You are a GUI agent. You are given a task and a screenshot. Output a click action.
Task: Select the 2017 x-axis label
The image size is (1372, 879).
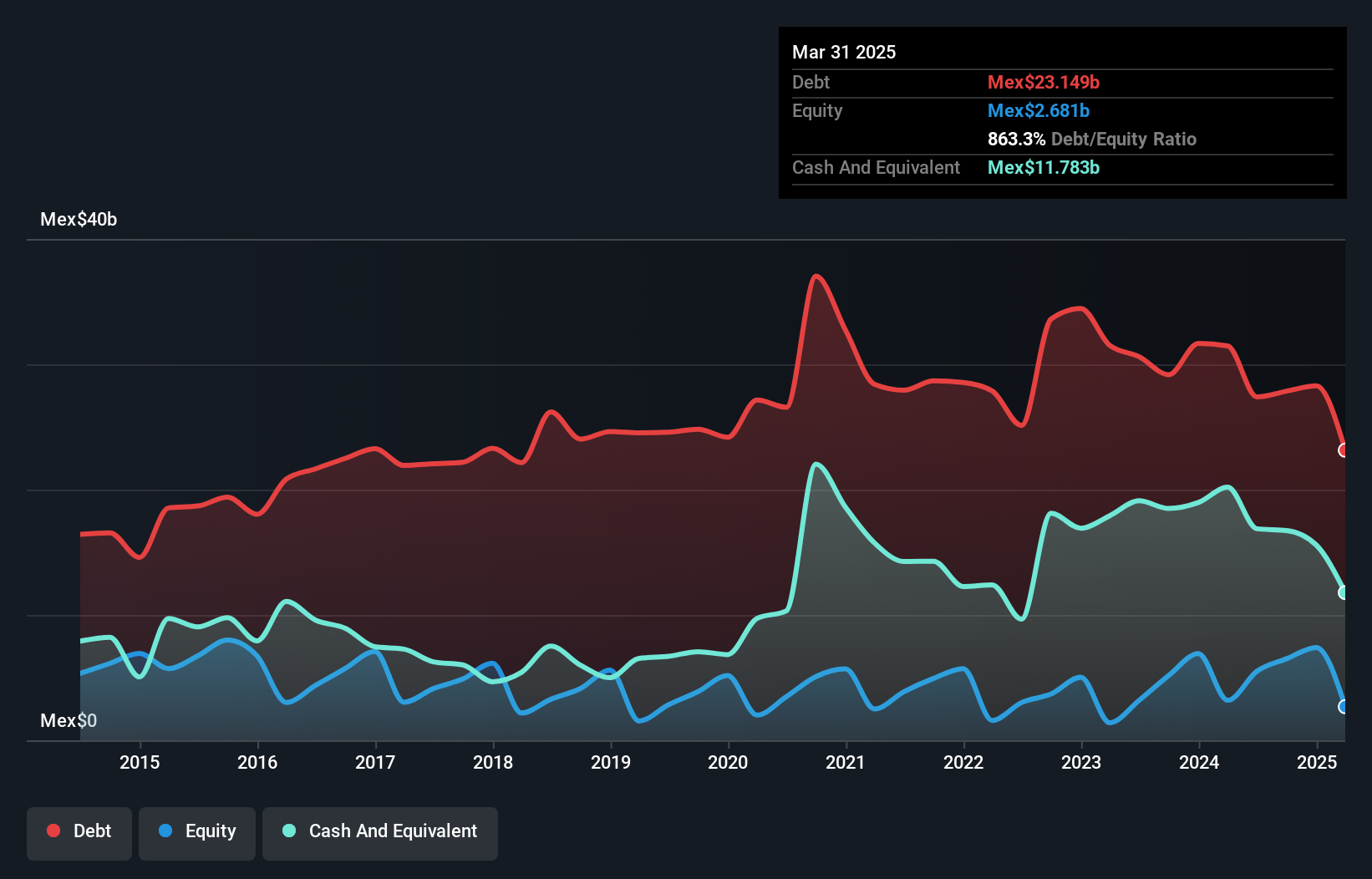tap(375, 762)
